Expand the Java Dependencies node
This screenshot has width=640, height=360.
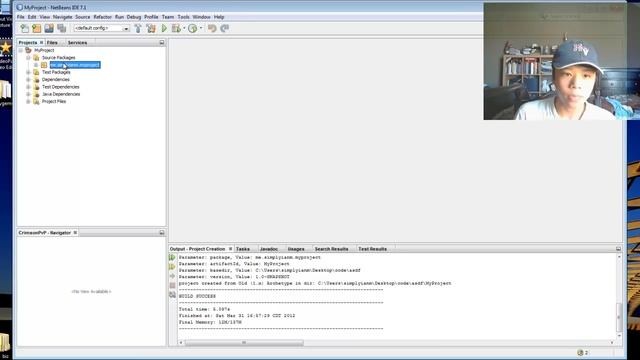point(29,94)
